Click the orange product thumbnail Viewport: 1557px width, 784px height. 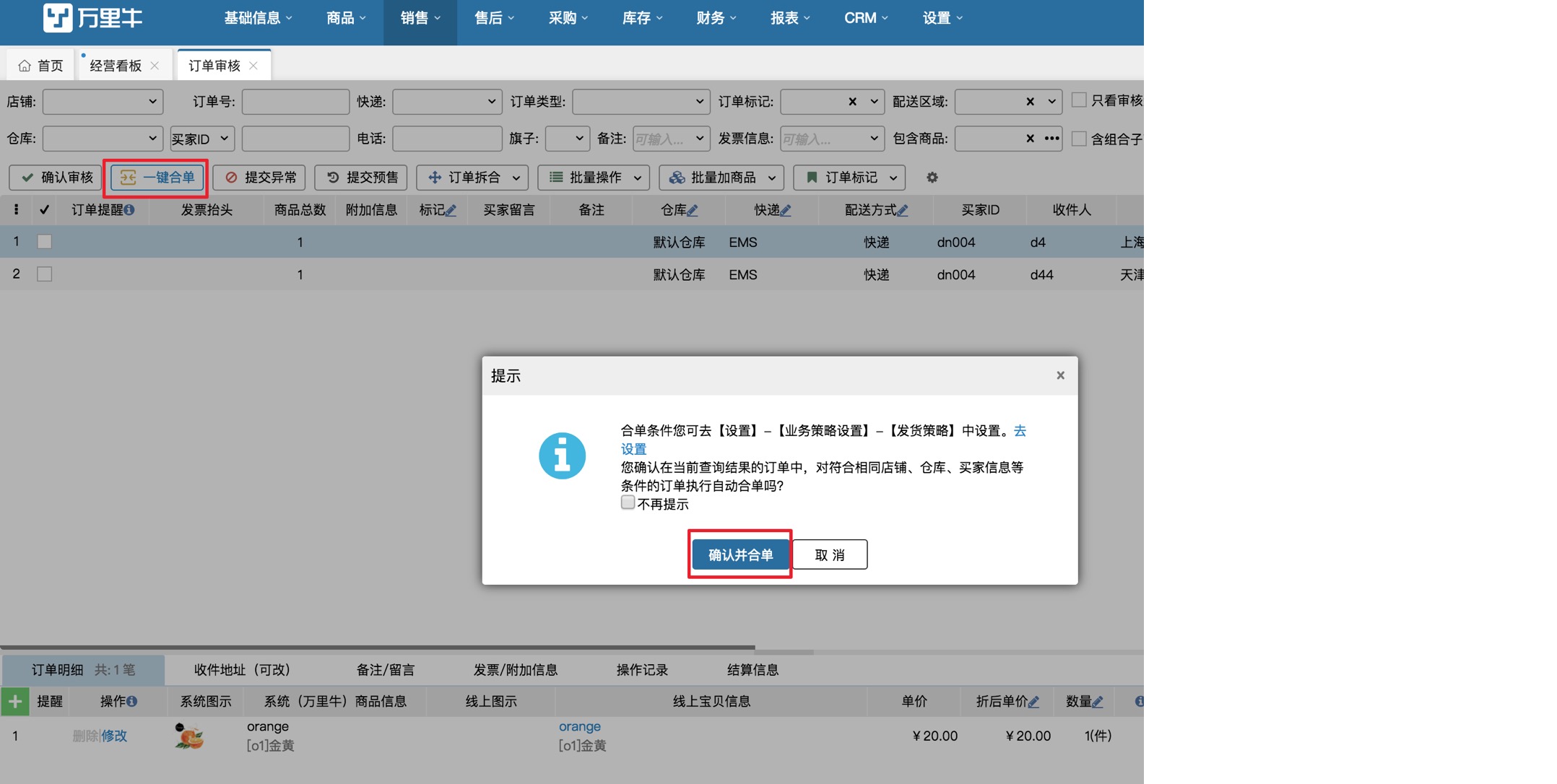[189, 736]
